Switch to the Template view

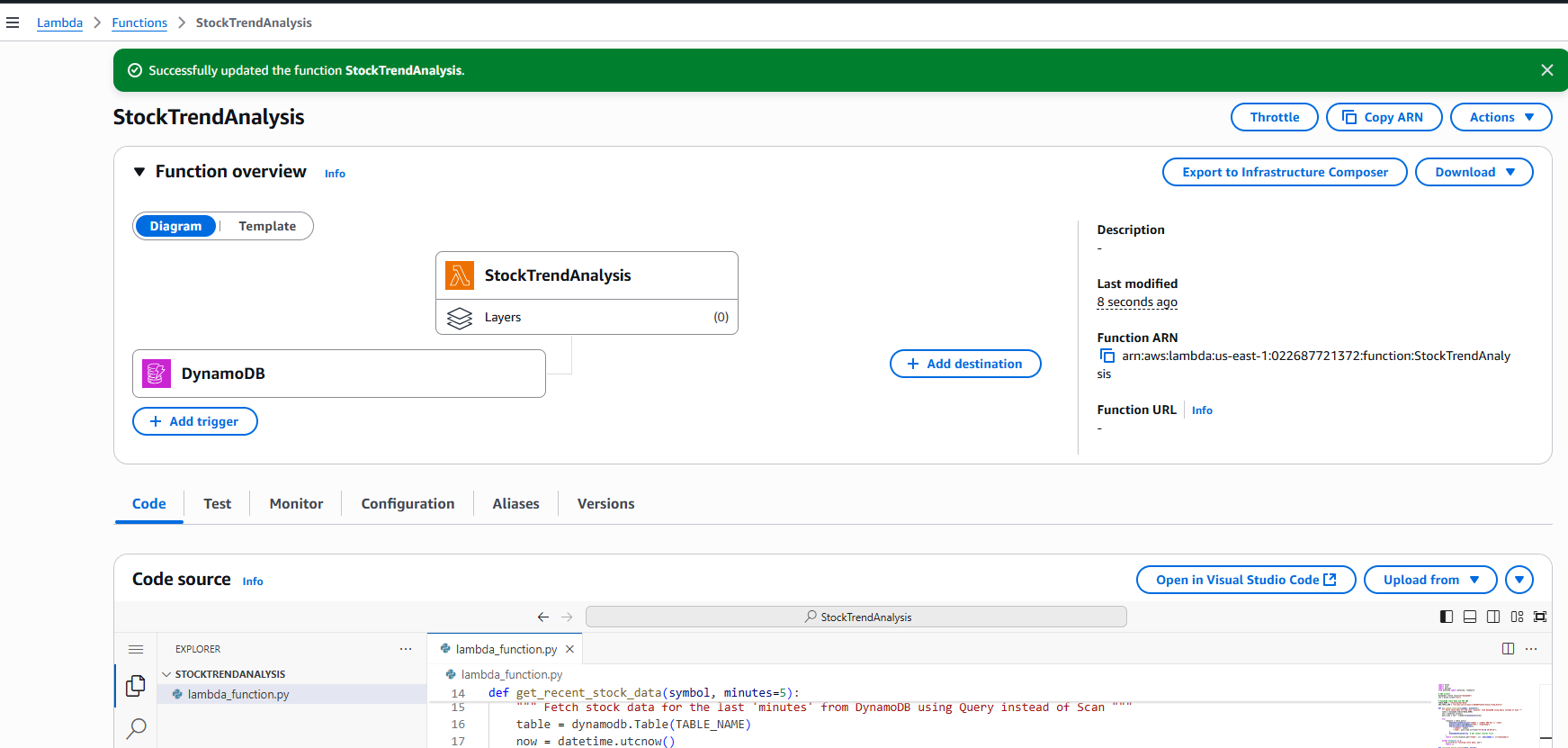coord(267,226)
